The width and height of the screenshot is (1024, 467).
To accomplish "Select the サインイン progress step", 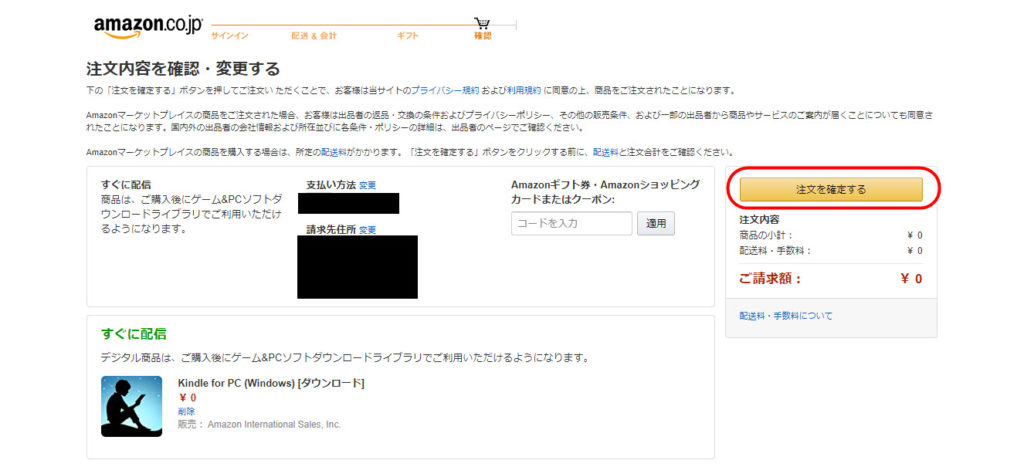I will (229, 36).
